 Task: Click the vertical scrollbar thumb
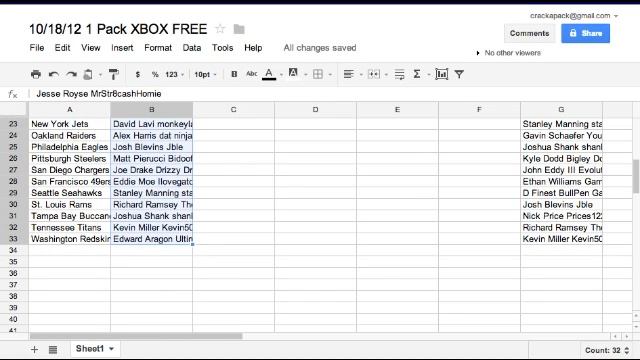pos(636,176)
